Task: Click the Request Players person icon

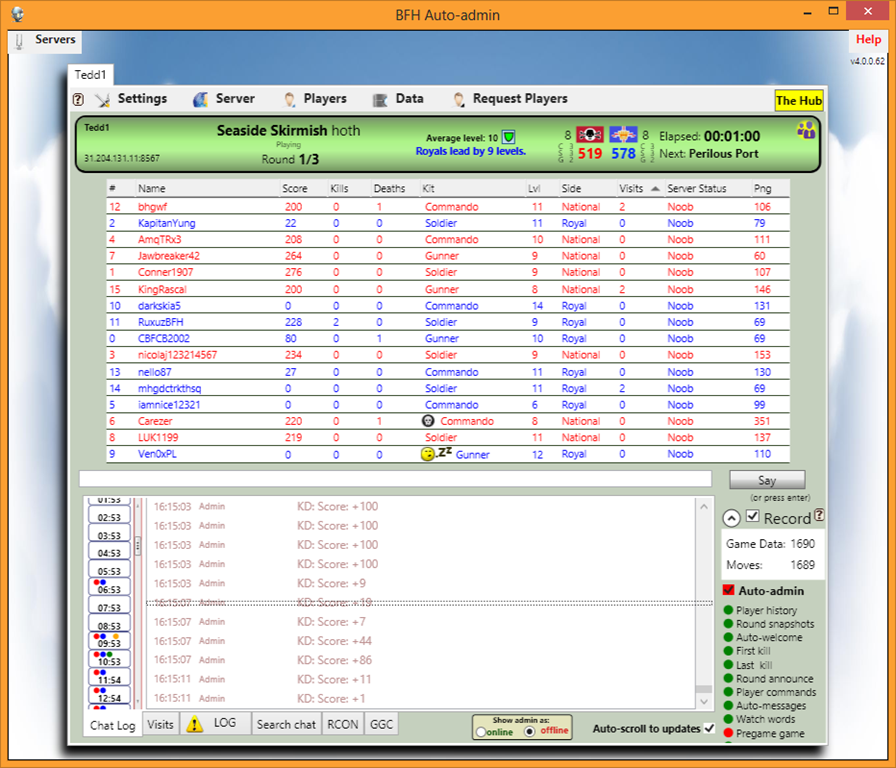Action: (458, 99)
